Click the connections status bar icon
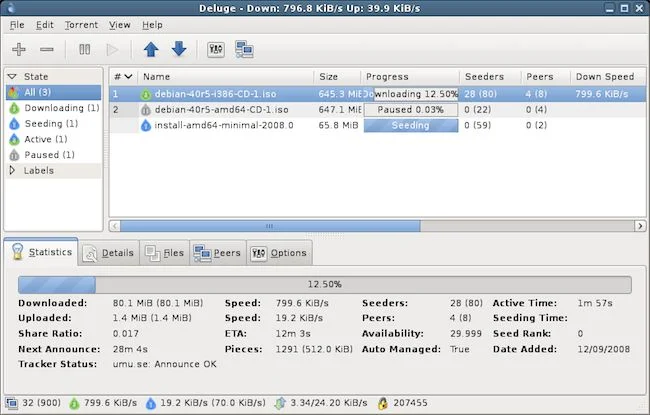 pos(12,403)
